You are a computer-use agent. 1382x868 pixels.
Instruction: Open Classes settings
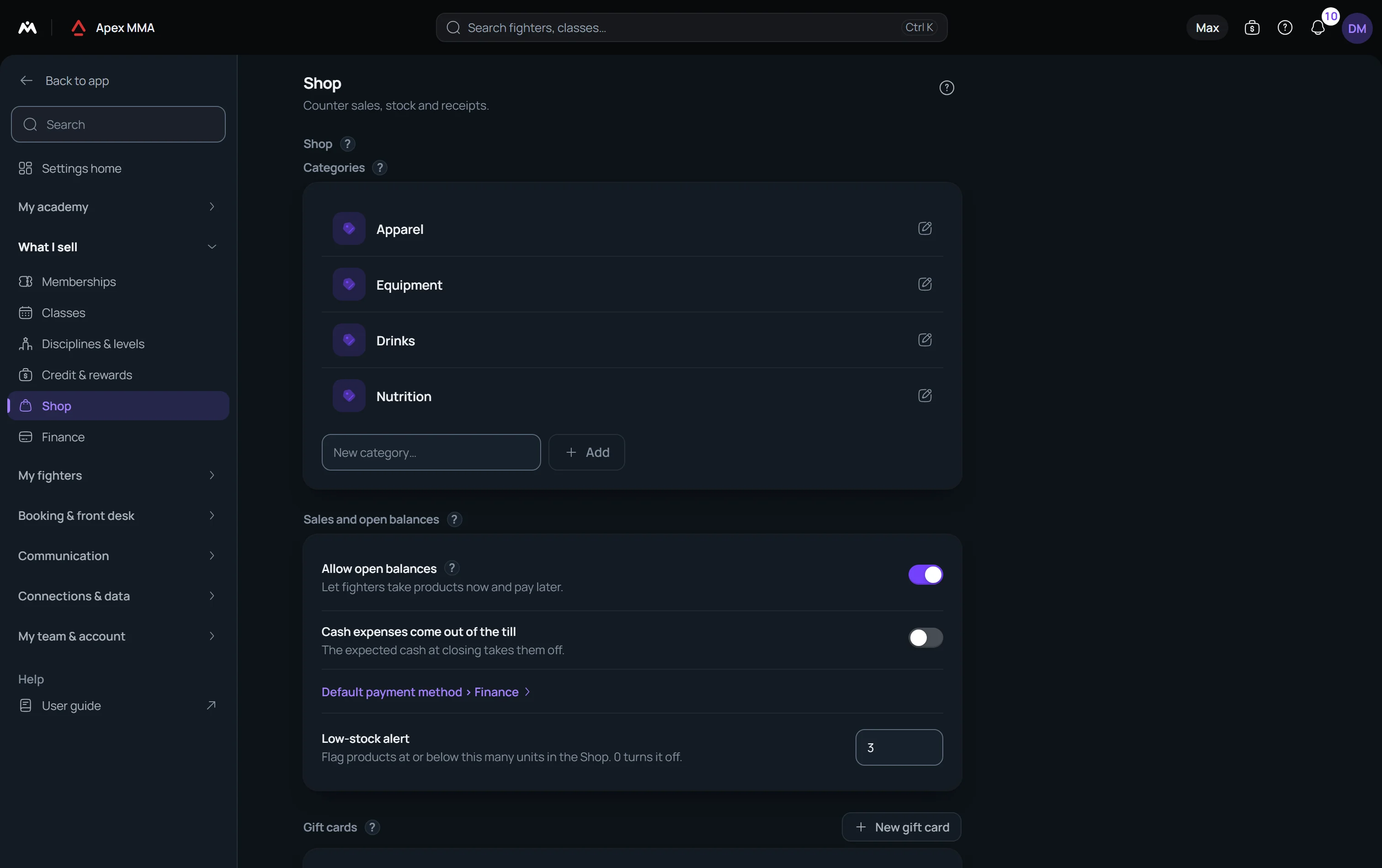pyautogui.click(x=118, y=312)
